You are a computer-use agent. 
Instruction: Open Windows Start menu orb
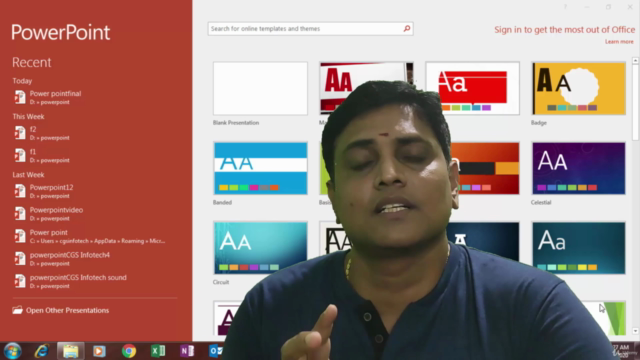pyautogui.click(x=12, y=351)
